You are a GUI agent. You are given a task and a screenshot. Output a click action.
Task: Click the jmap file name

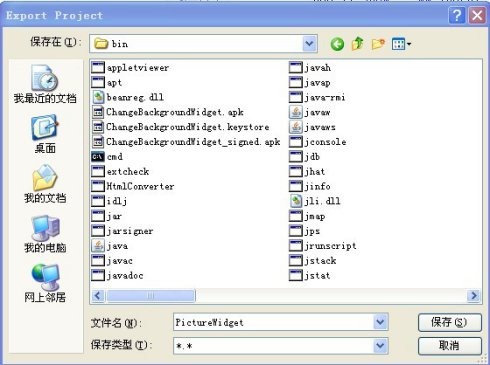point(315,216)
